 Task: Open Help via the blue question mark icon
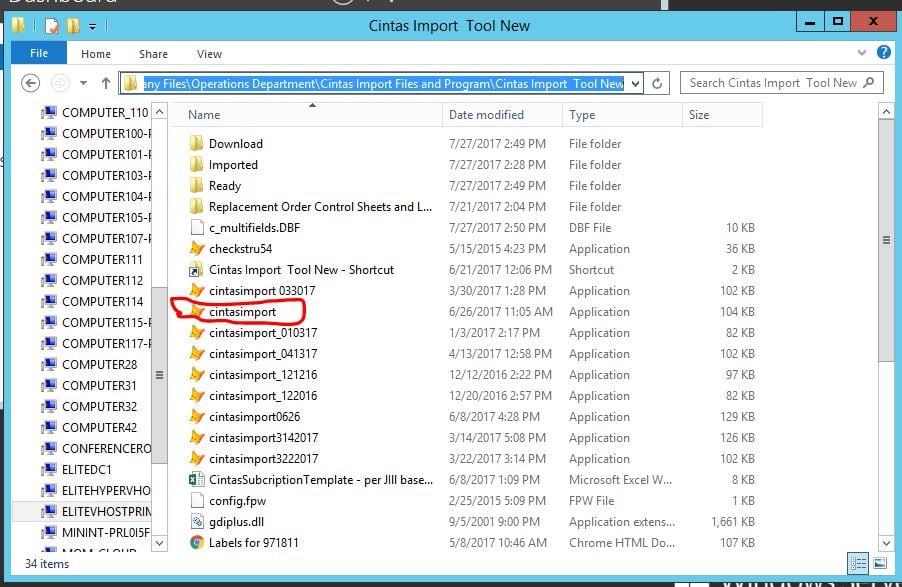[883, 54]
